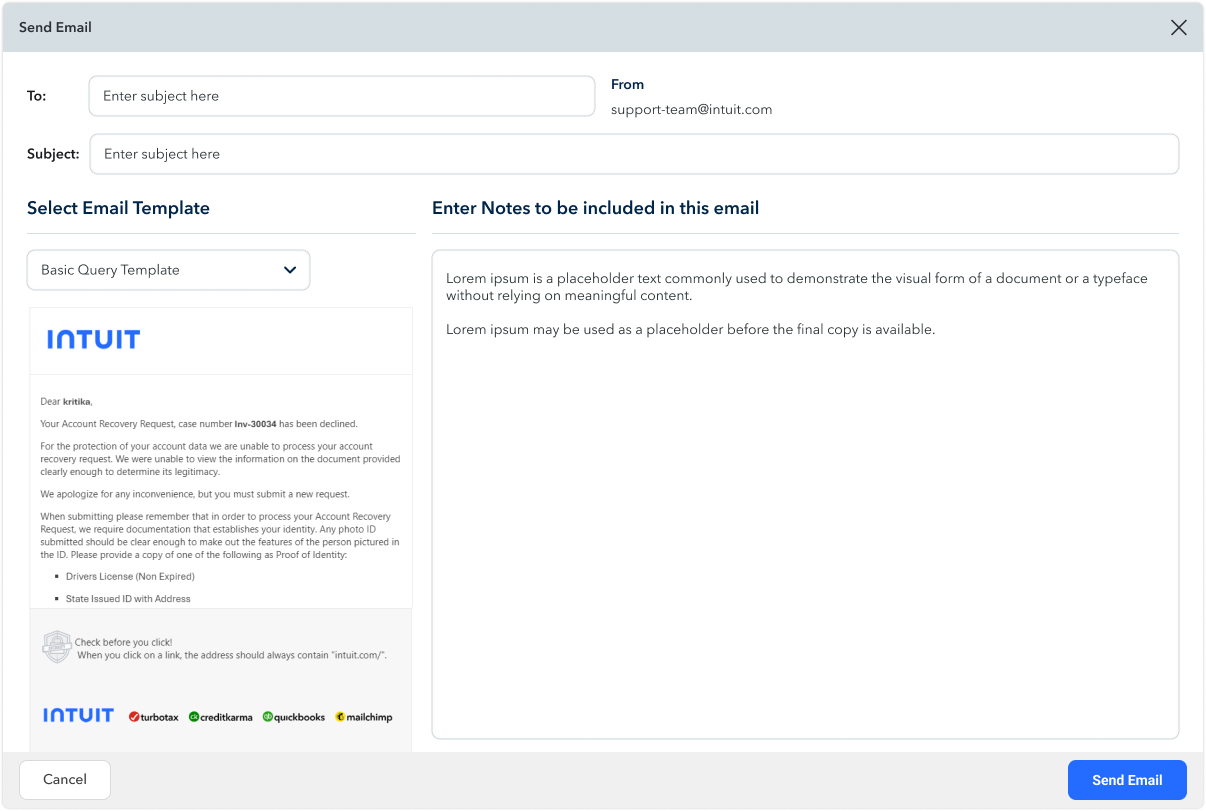
Task: Click the shield security icon in template
Action: 57,647
